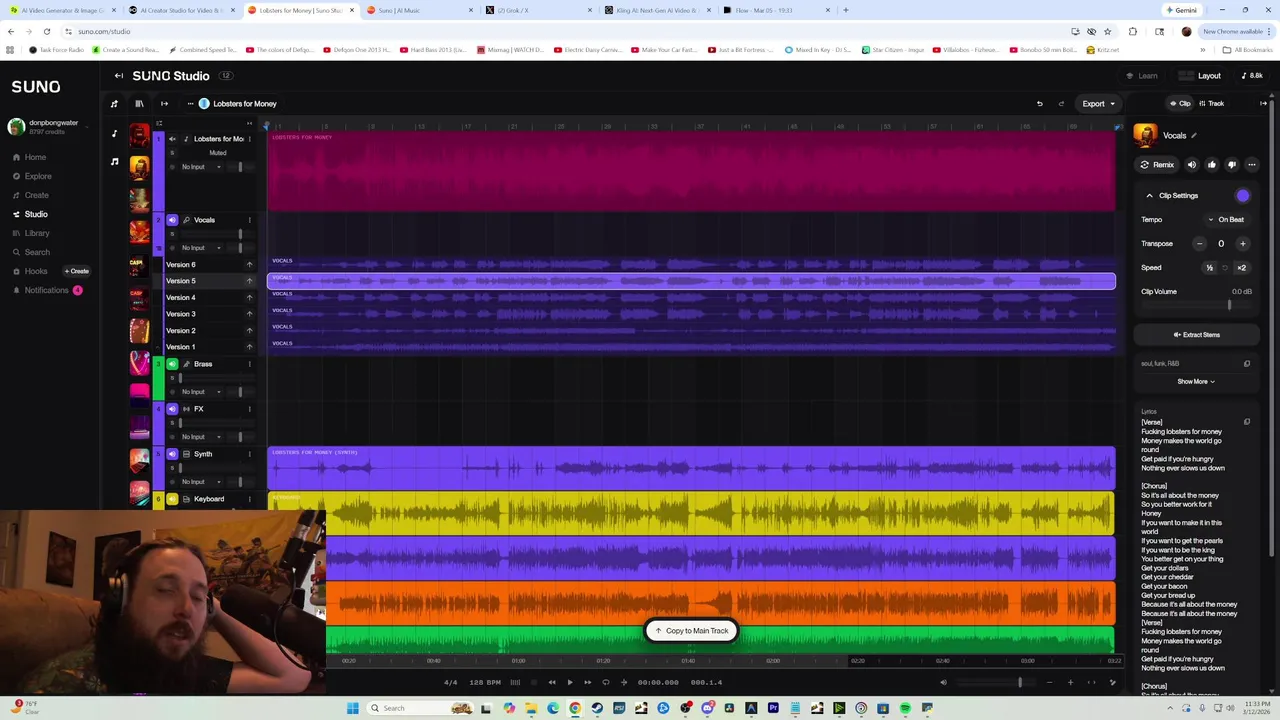
Task: Switch to the Clip tab
Action: pos(1181,103)
